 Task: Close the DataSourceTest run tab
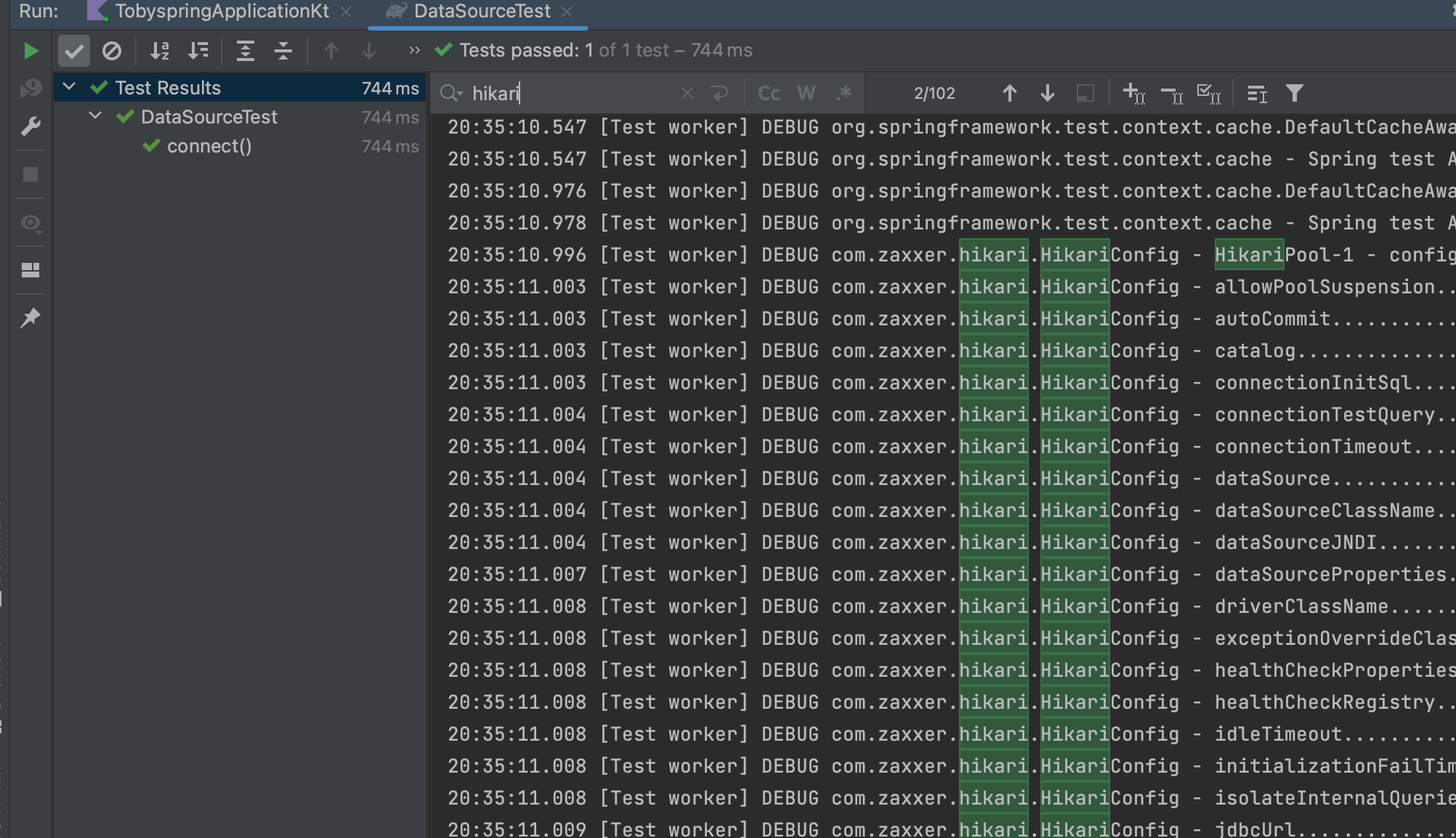pyautogui.click(x=567, y=12)
